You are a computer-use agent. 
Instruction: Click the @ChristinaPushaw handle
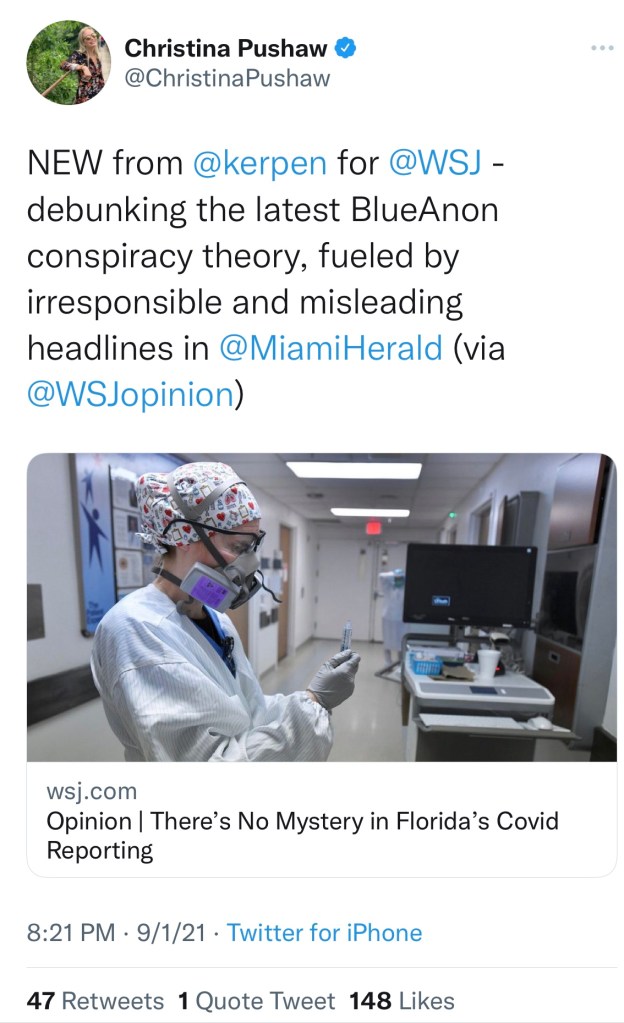(x=226, y=78)
